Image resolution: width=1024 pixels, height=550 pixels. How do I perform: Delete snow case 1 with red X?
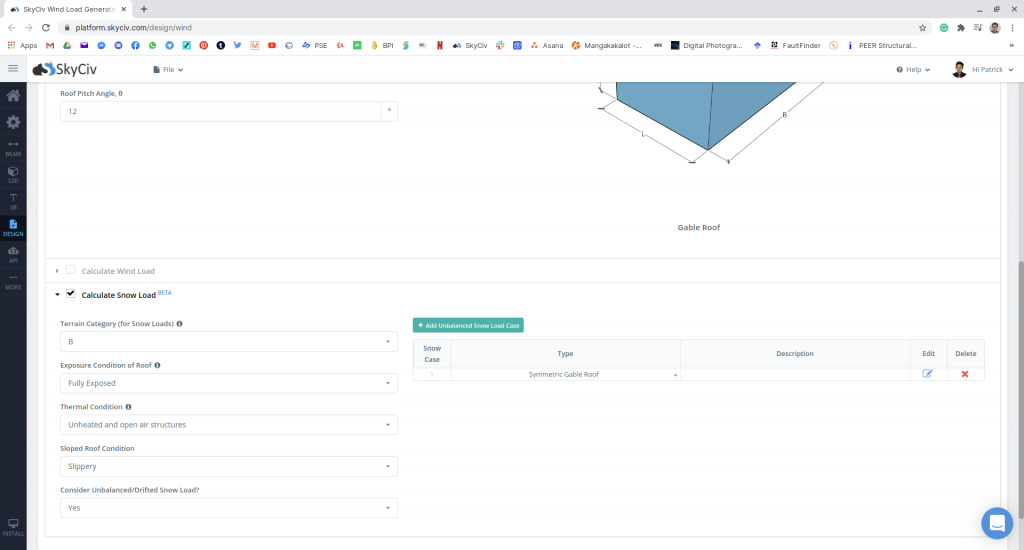pyautogui.click(x=965, y=374)
